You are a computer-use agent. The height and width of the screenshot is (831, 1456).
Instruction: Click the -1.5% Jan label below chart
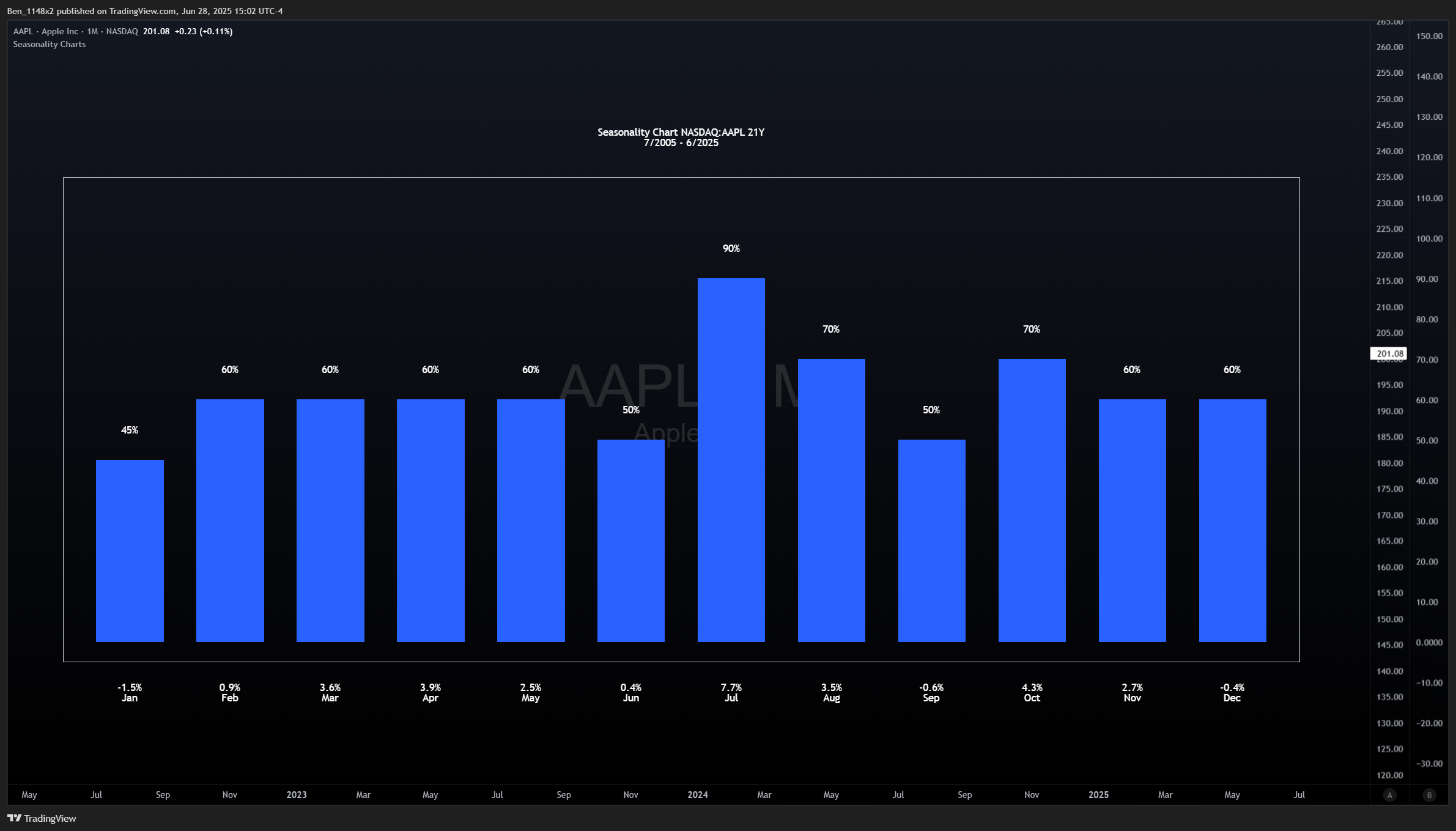[130, 692]
